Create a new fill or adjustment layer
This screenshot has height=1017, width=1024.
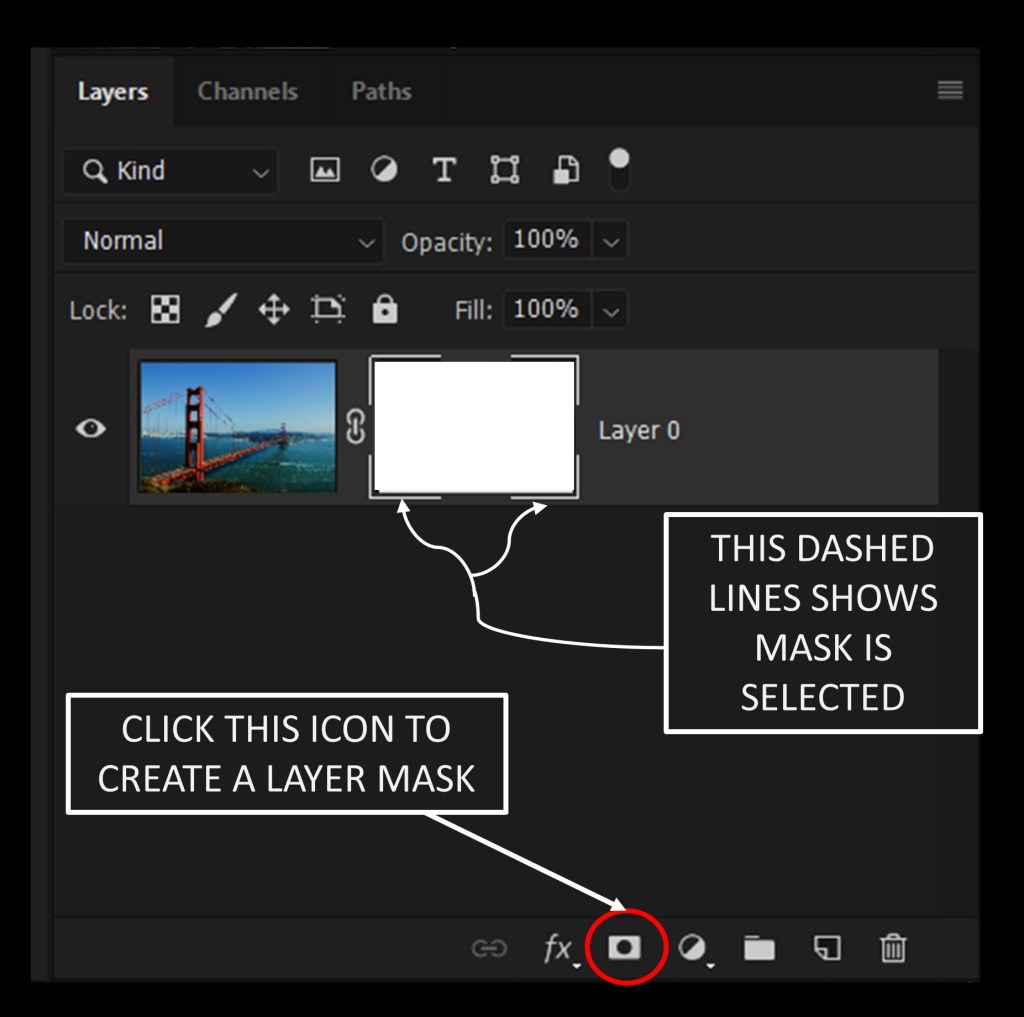pyautogui.click(x=693, y=948)
